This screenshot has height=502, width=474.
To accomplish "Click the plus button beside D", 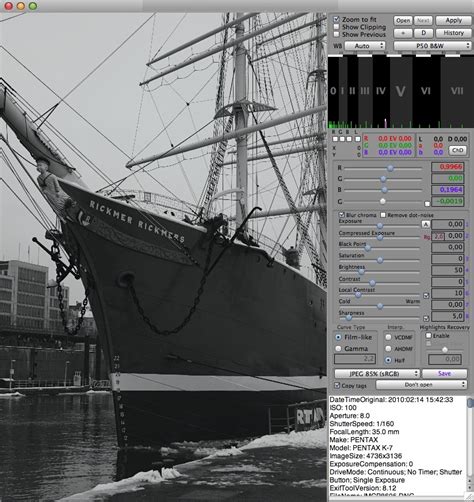I will (403, 33).
